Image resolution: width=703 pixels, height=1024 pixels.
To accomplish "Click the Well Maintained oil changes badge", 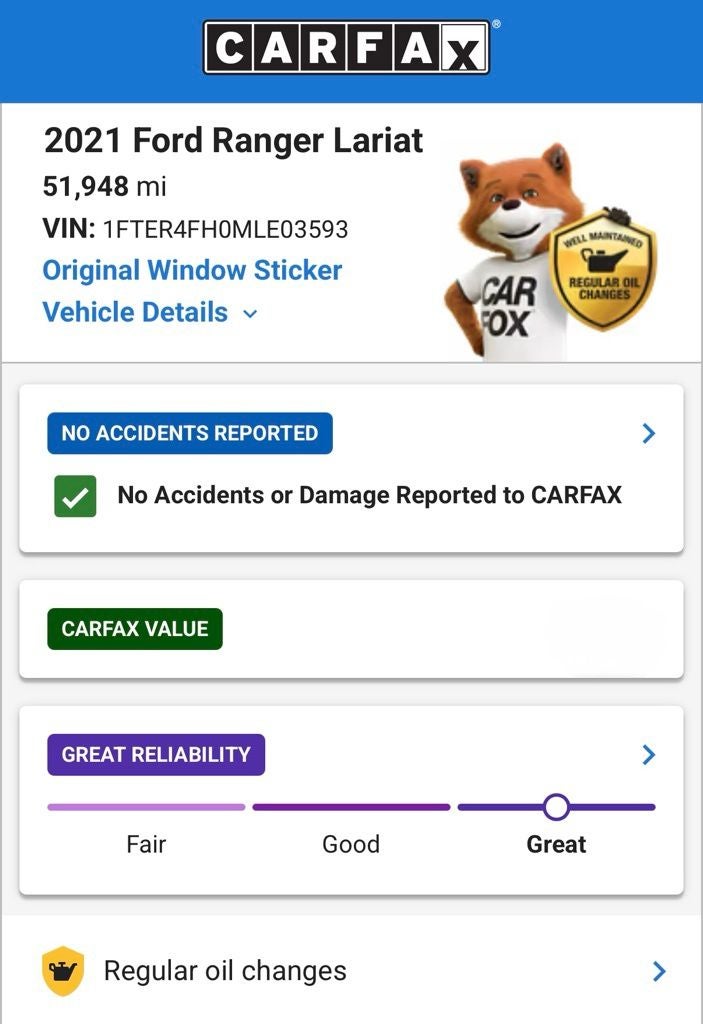I will pos(604,270).
